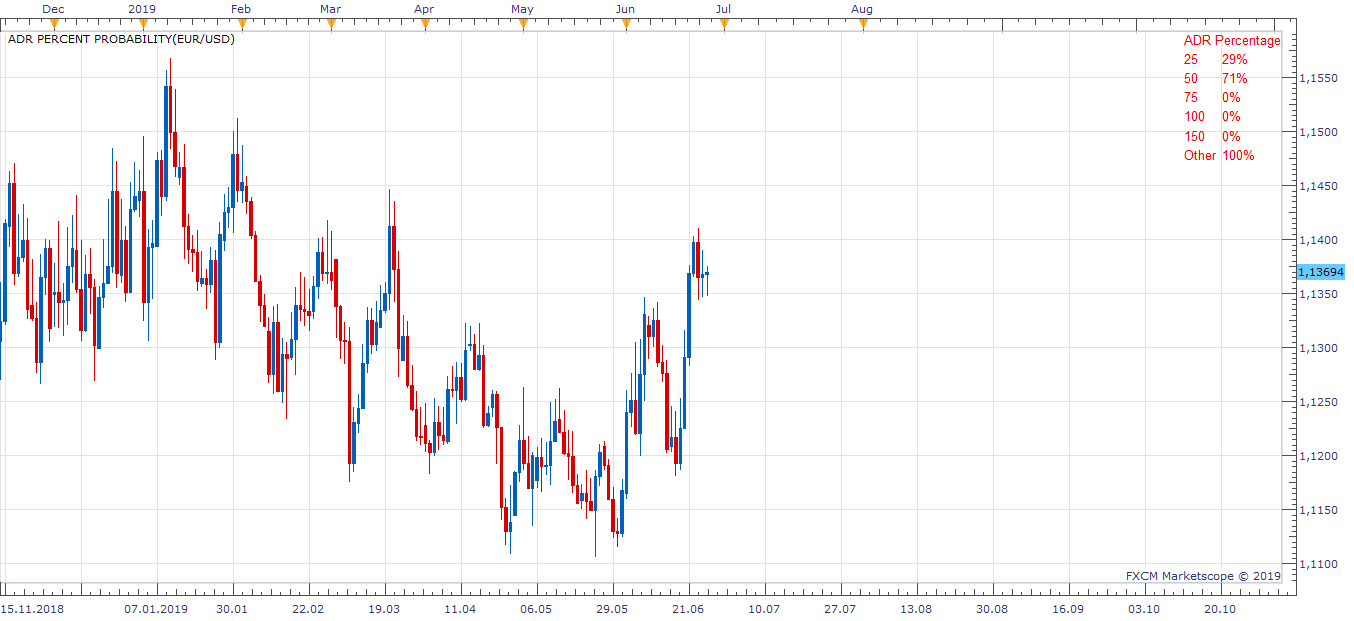Click the Jul month marker triangle
Screen dimensions: 1354x621
click(723, 25)
